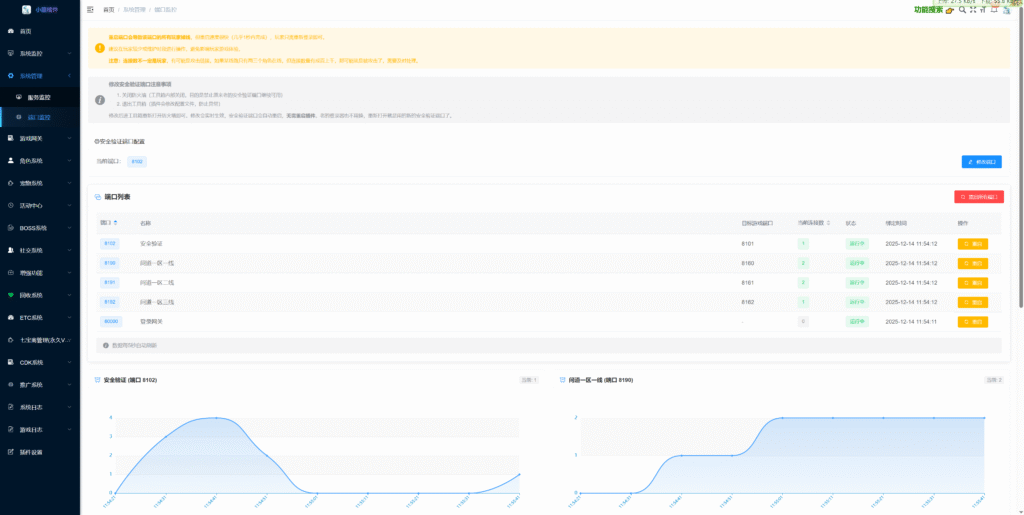Click the sidebar collapse icon beside breadcrumb
This screenshot has width=1024, height=515.
(x=91, y=9)
